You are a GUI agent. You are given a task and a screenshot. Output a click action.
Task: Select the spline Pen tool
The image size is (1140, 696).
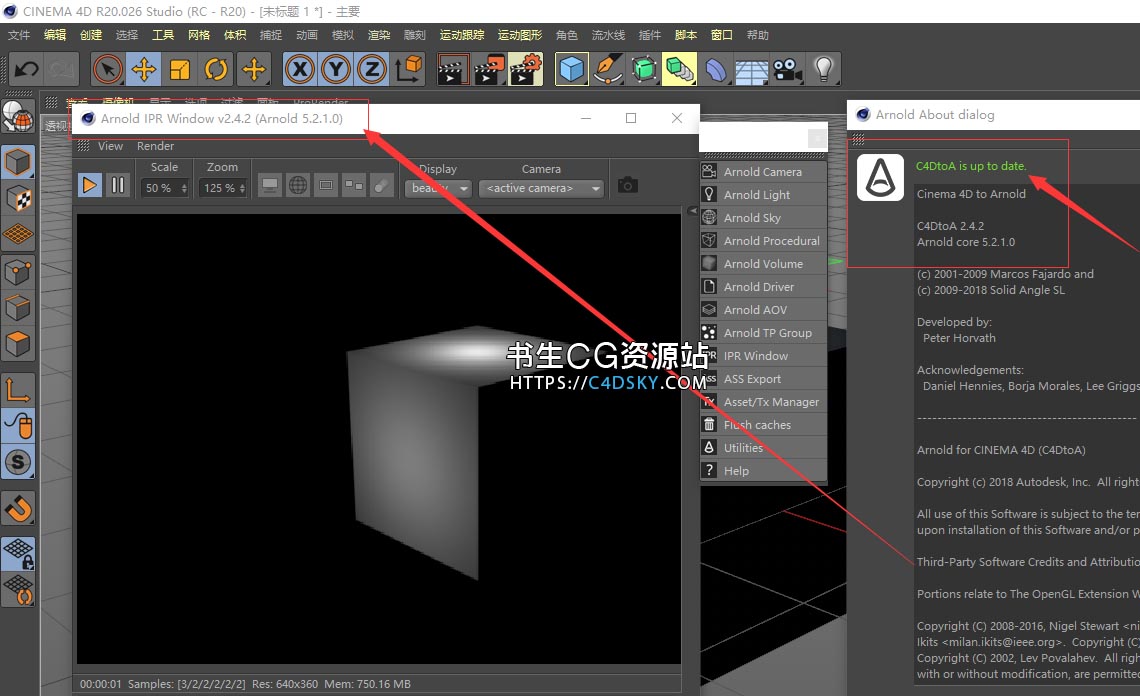(608, 69)
